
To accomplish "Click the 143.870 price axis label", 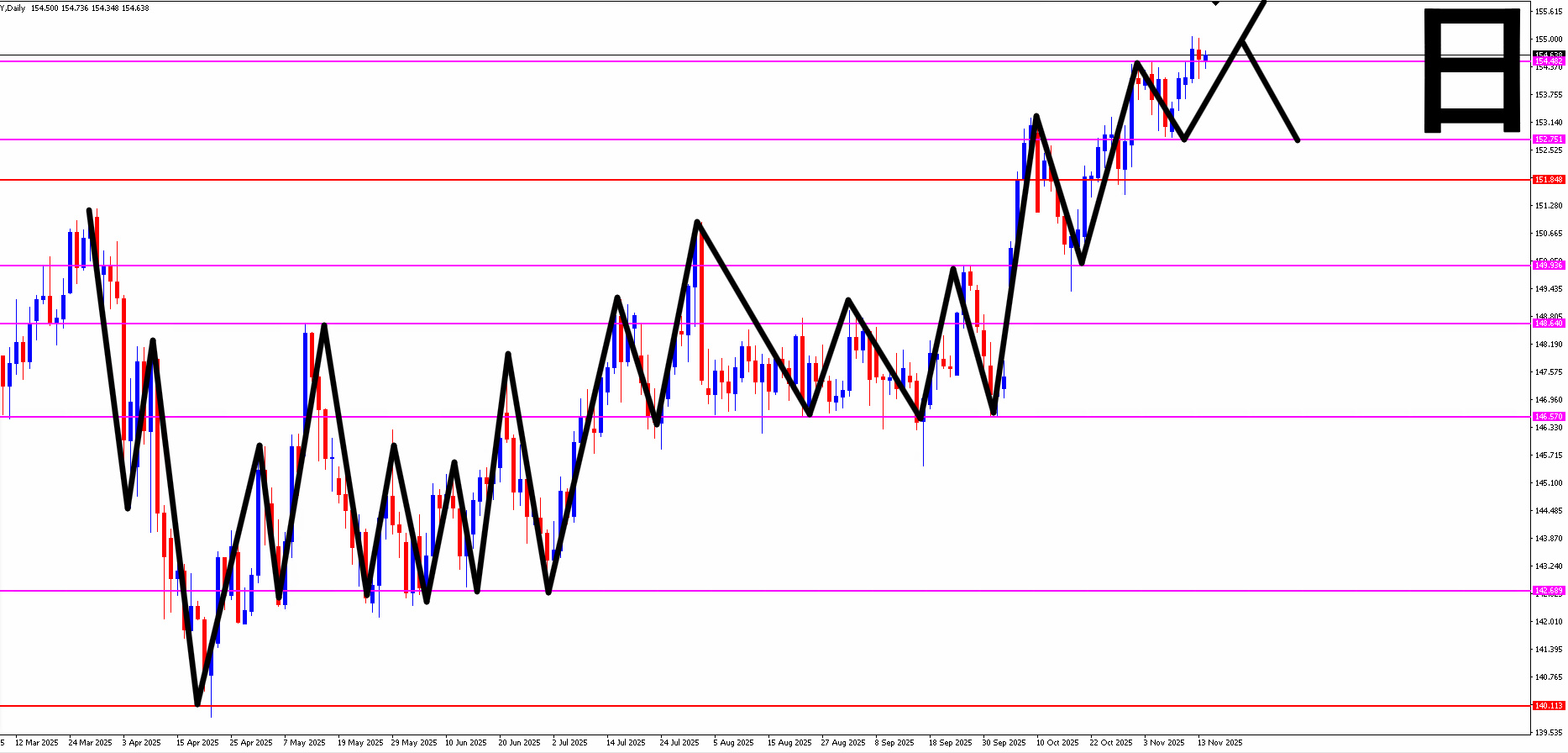I will 1549,539.
